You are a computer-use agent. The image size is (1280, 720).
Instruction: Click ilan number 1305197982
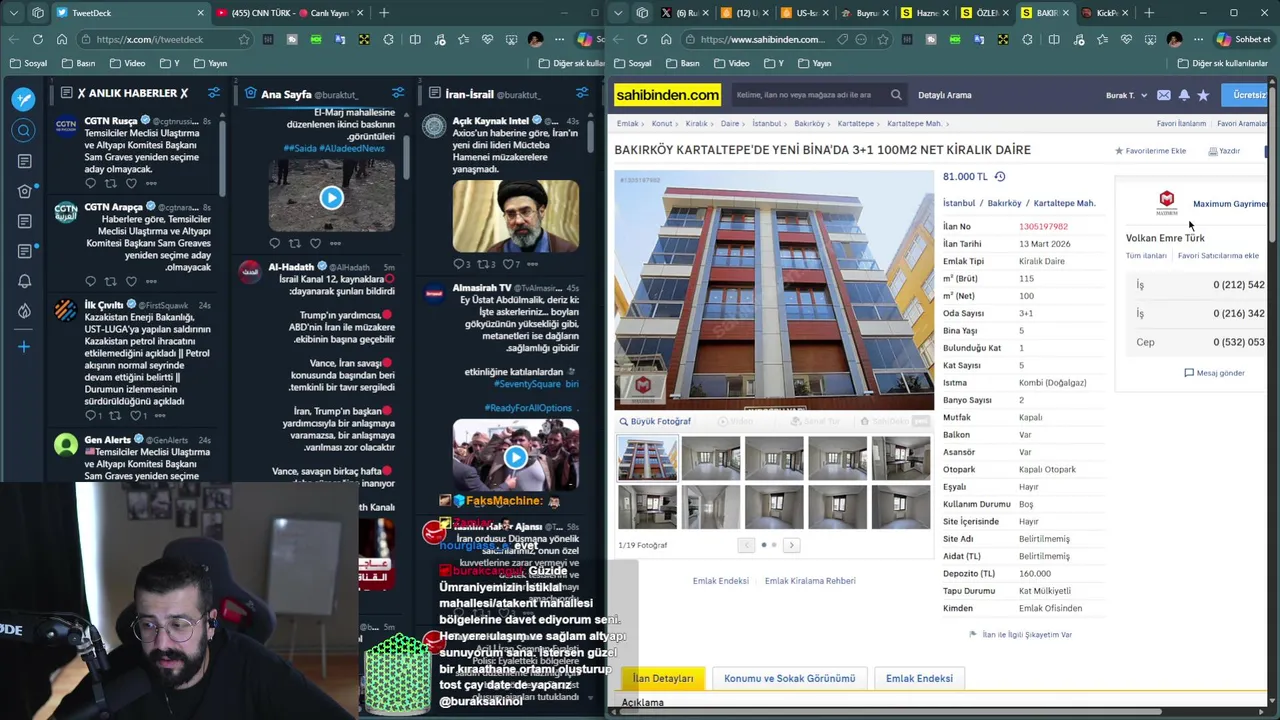(1043, 227)
